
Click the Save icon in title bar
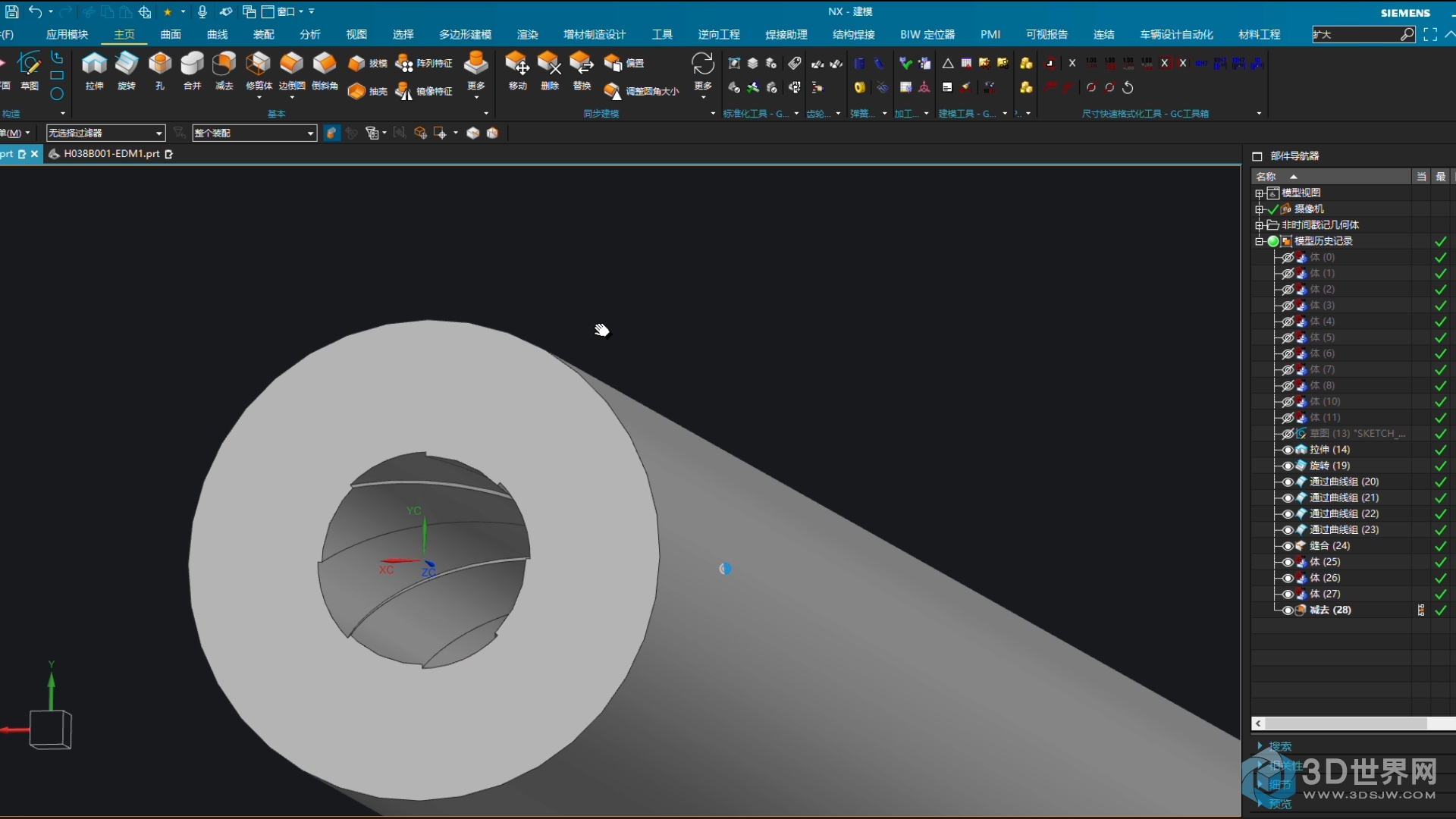click(12, 11)
